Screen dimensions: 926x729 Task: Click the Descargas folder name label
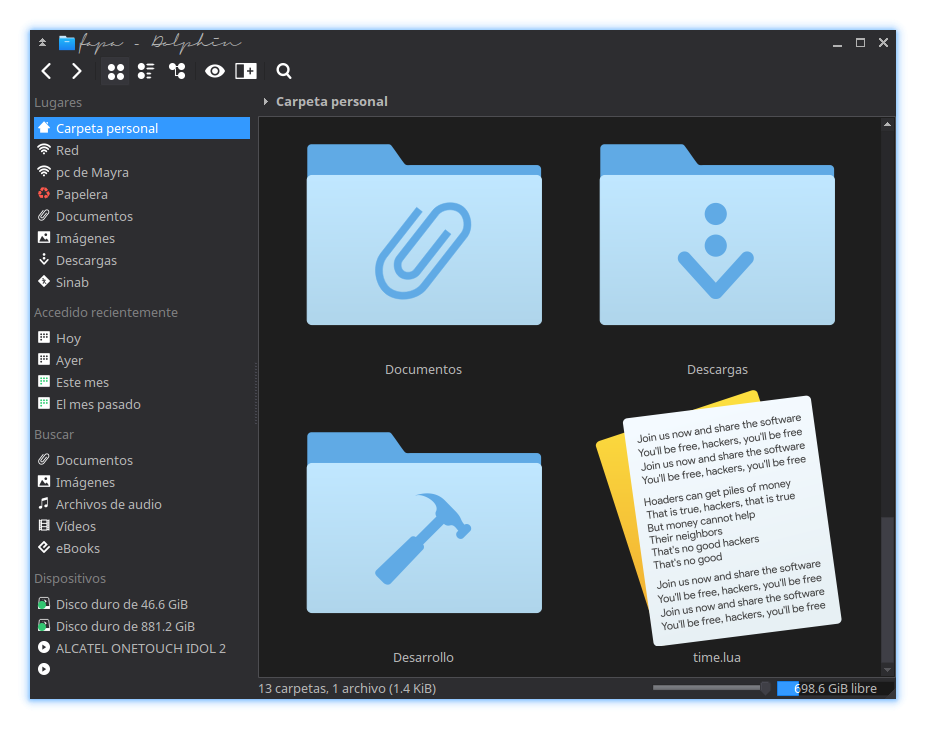coord(717,370)
